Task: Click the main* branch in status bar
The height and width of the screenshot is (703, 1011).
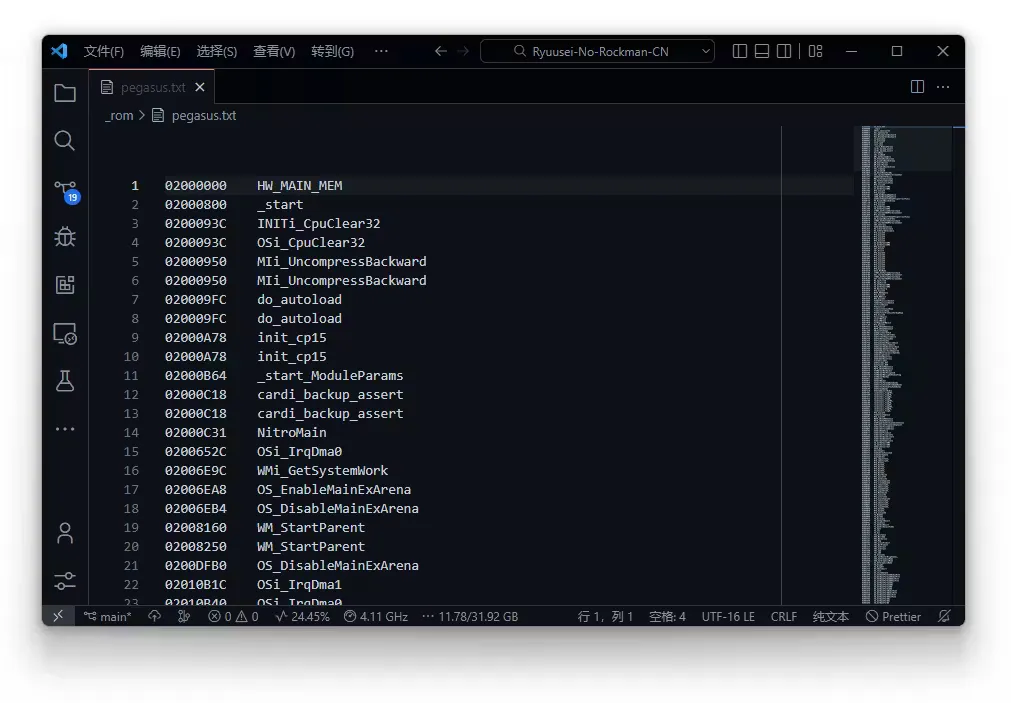Action: 108,617
